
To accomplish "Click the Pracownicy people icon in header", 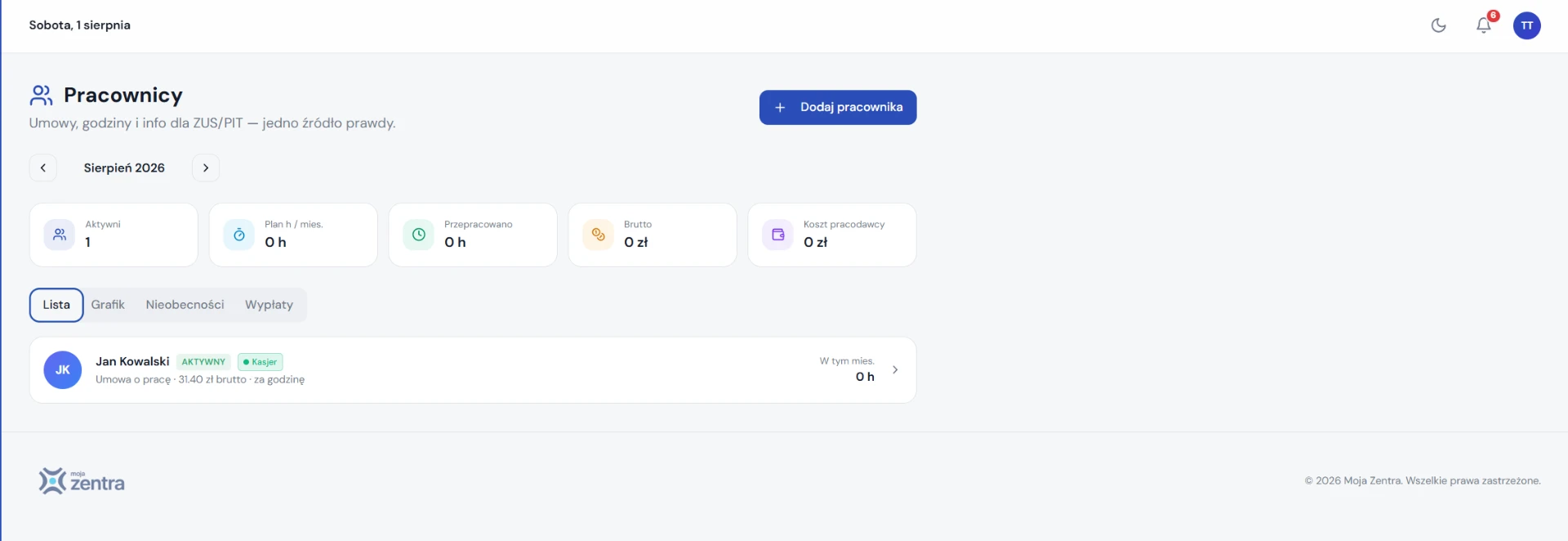I will [x=41, y=96].
